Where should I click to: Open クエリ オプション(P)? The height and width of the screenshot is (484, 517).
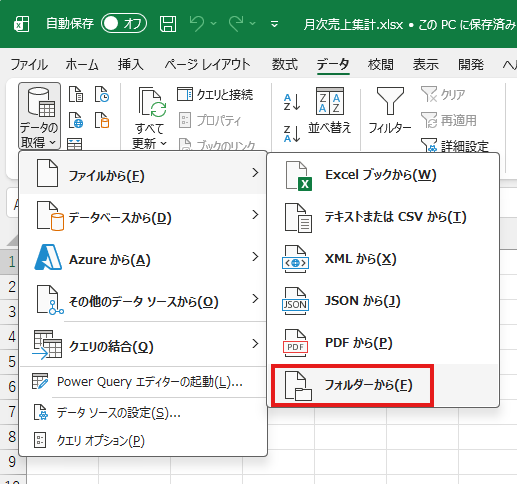[143, 440]
